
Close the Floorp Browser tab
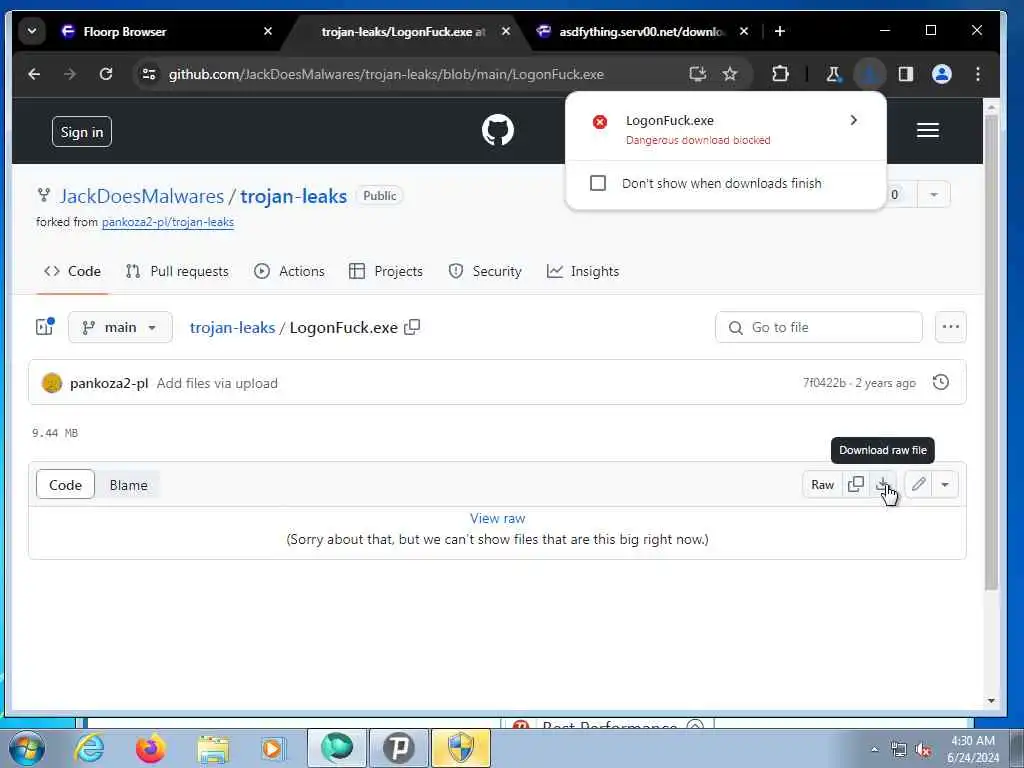pos(268,31)
